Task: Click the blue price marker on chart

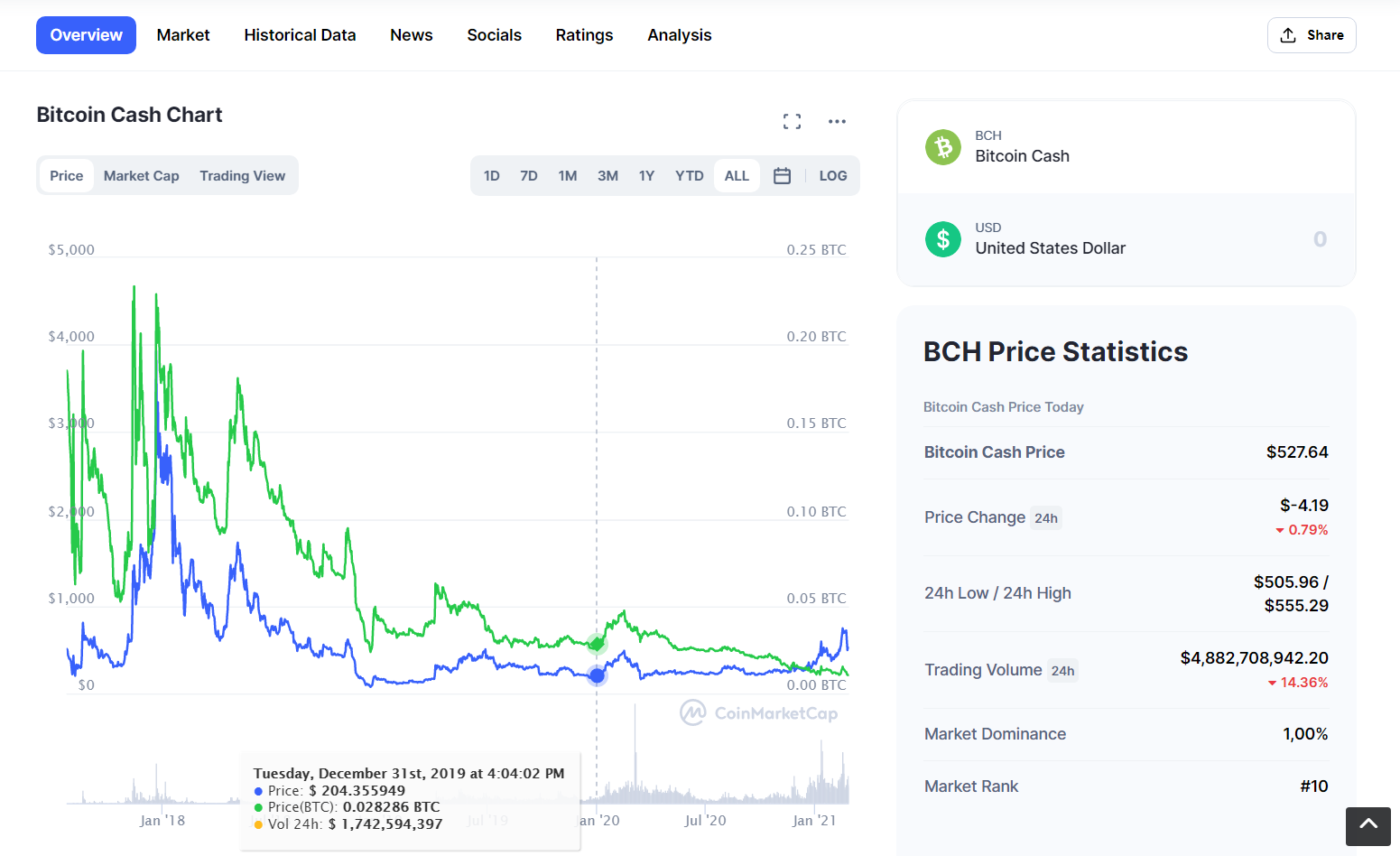Action: 597,675
